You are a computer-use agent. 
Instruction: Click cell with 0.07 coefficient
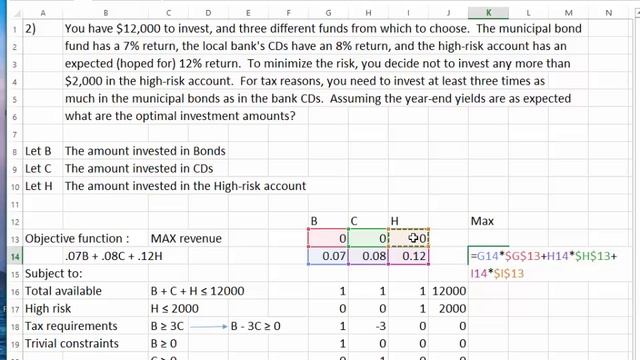(328, 256)
